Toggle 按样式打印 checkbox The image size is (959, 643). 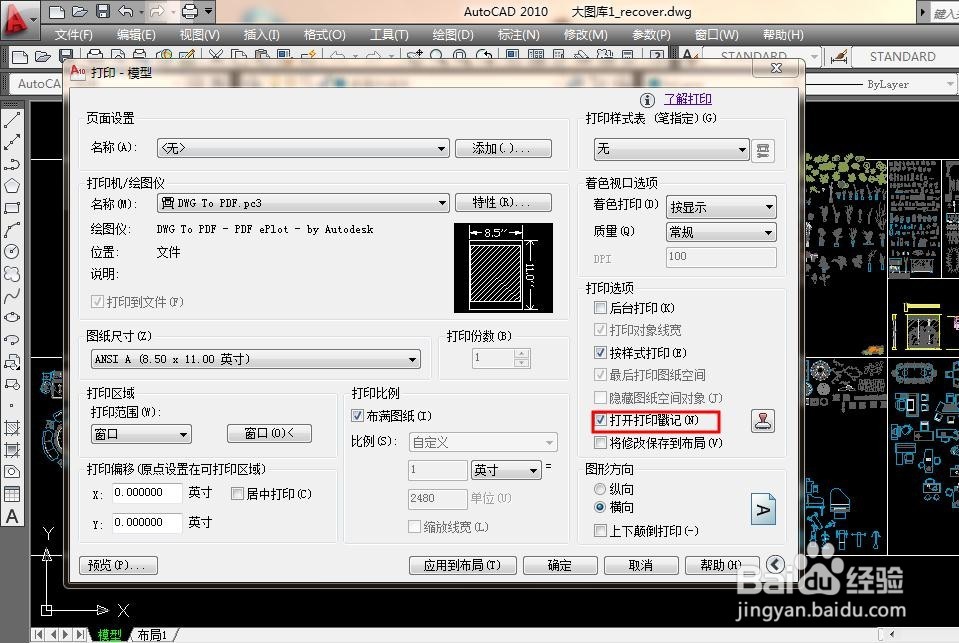click(x=601, y=353)
